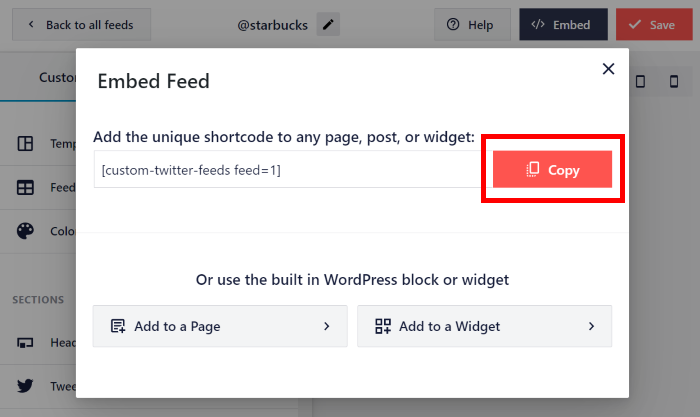Image resolution: width=700 pixels, height=417 pixels.
Task: Copy the feed shortcode
Action: [x=552, y=170]
